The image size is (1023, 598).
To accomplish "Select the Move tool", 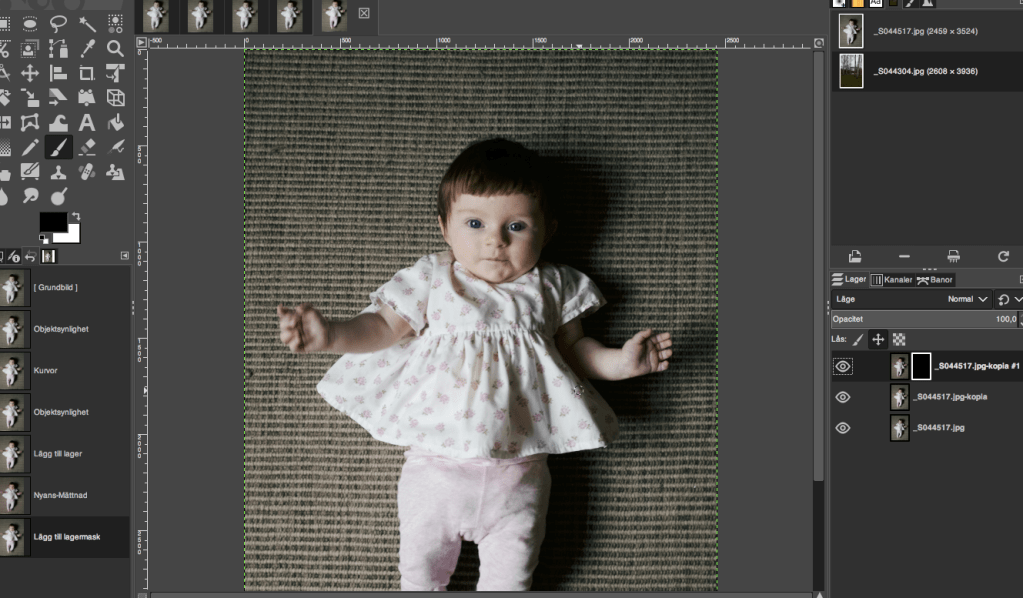I will pos(30,73).
